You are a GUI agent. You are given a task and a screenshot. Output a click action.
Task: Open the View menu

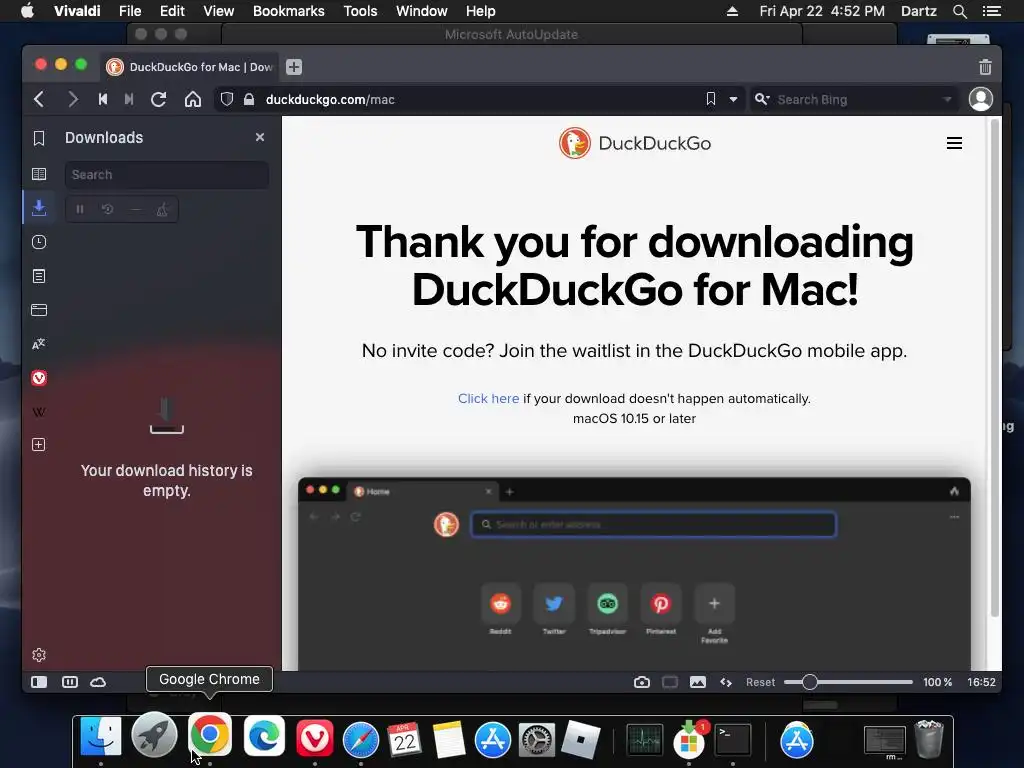point(218,11)
